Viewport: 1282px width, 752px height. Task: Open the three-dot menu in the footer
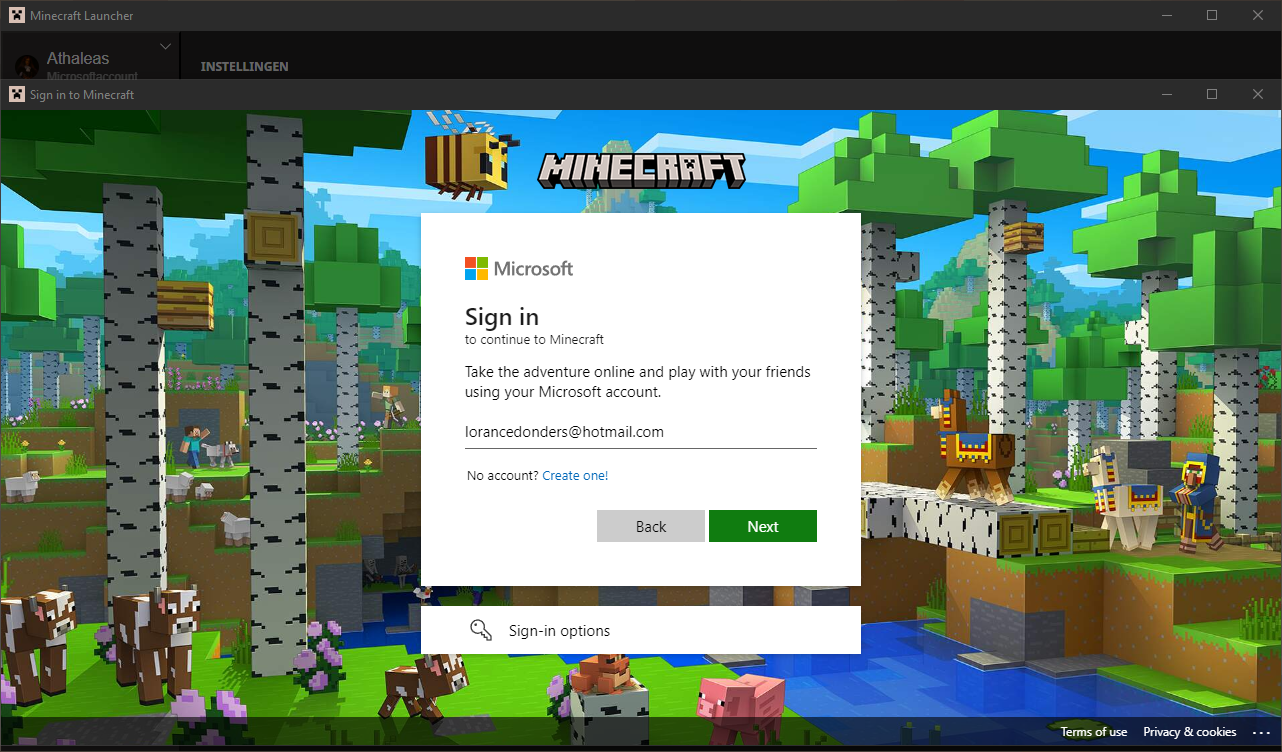coord(1260,732)
